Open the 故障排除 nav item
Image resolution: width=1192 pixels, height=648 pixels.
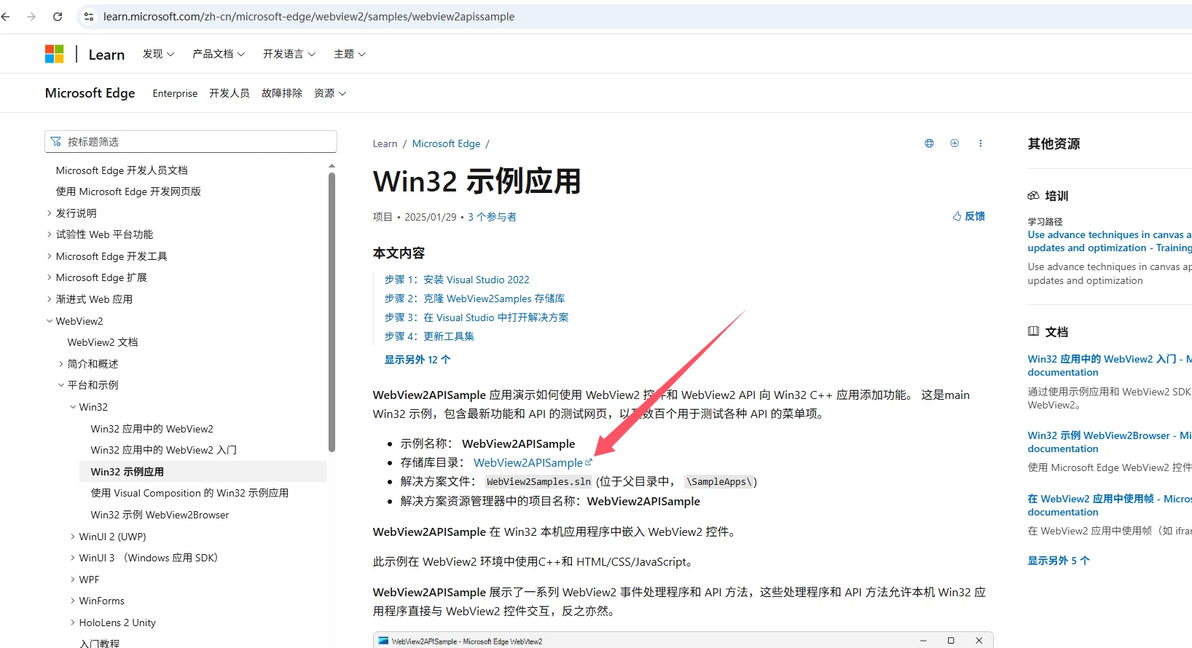pos(281,93)
